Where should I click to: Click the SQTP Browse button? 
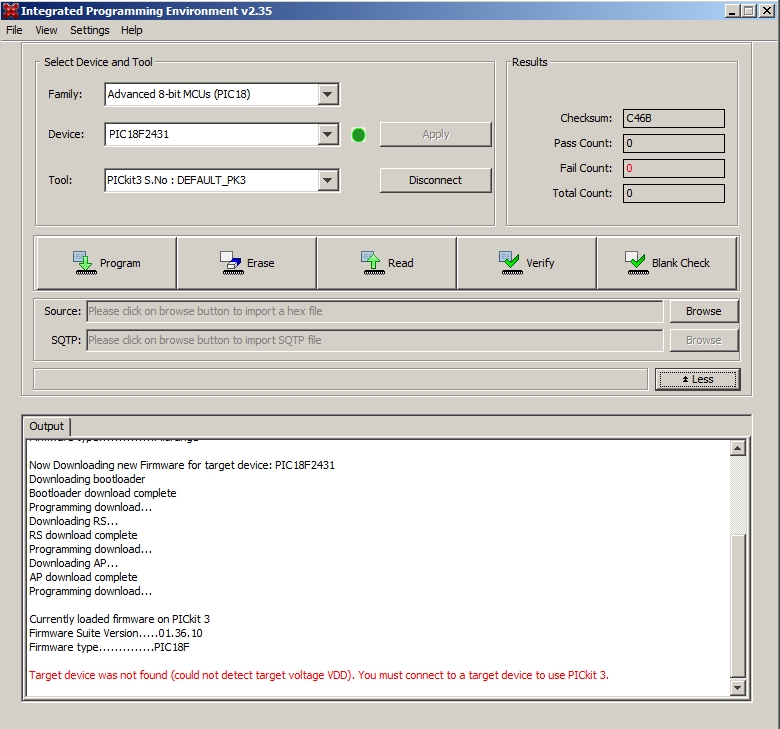[703, 340]
